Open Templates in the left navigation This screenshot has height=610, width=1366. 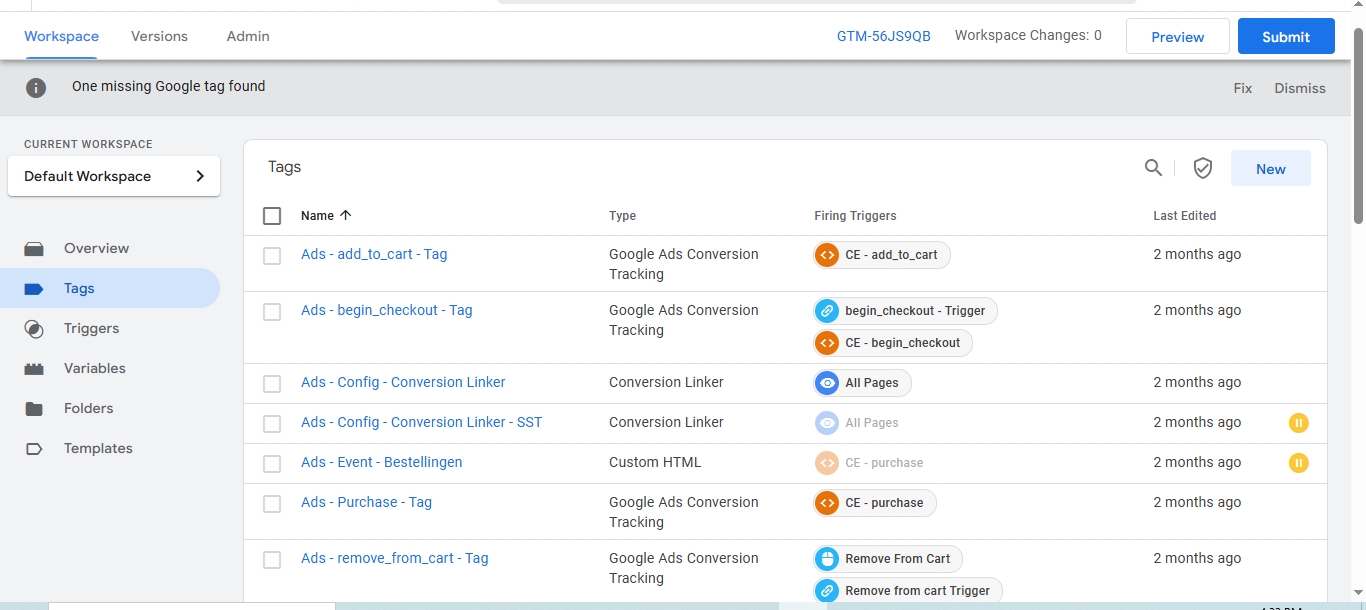click(x=98, y=448)
